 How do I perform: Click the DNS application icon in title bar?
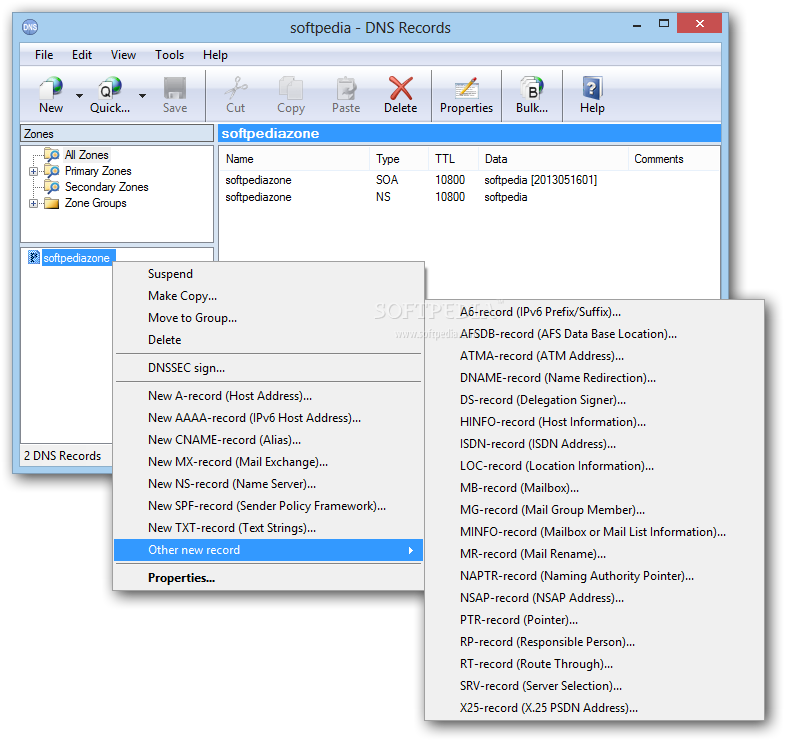click(x=30, y=27)
